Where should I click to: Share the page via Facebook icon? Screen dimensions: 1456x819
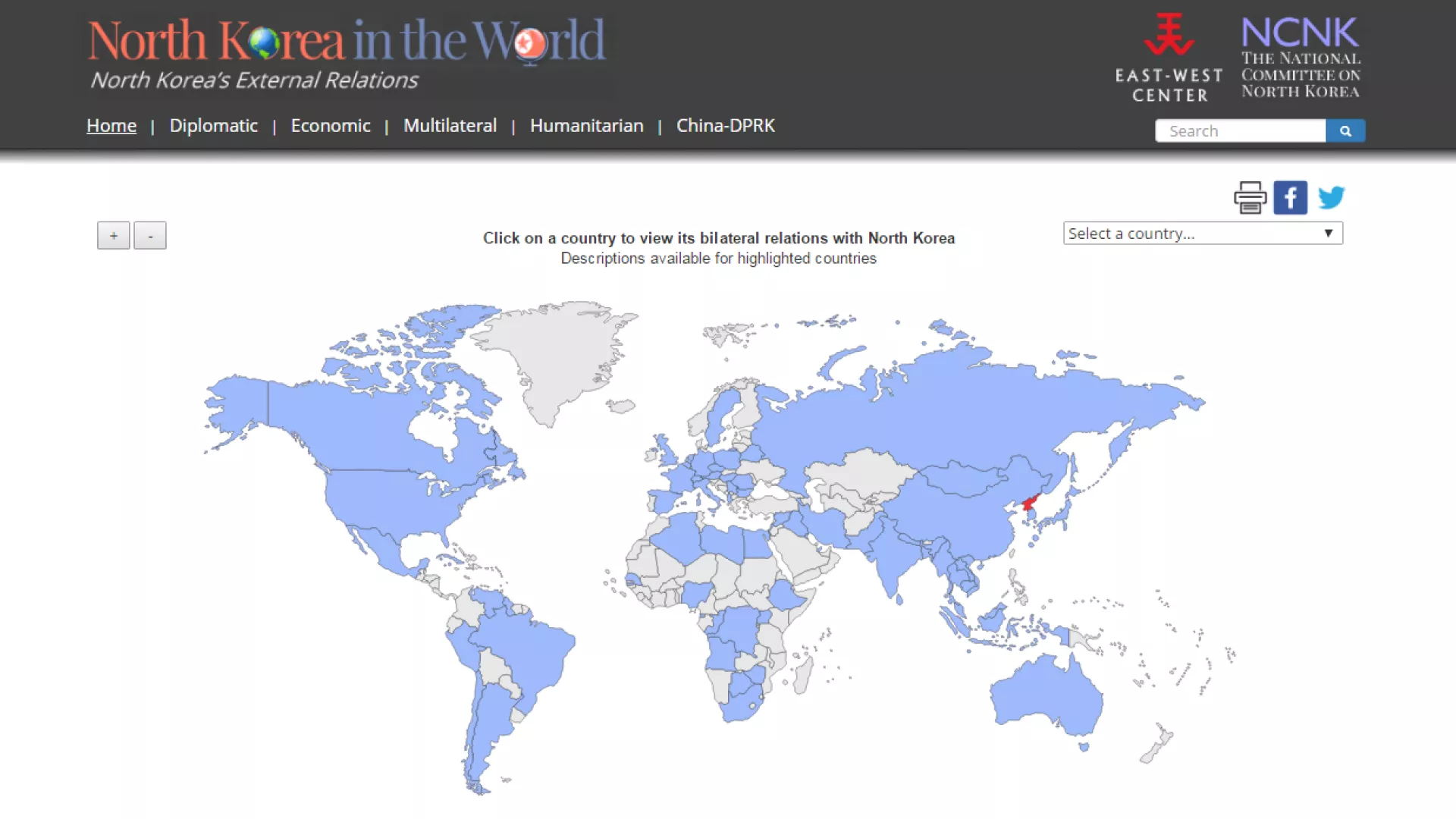[x=1290, y=197]
